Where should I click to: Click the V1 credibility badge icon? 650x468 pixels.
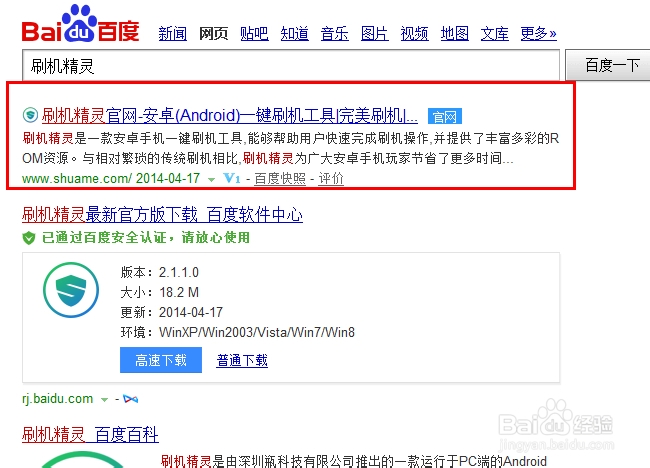pos(232,179)
